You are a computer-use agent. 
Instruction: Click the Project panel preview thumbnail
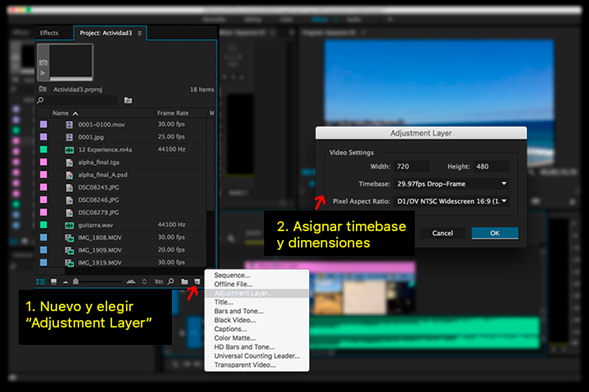(x=71, y=62)
